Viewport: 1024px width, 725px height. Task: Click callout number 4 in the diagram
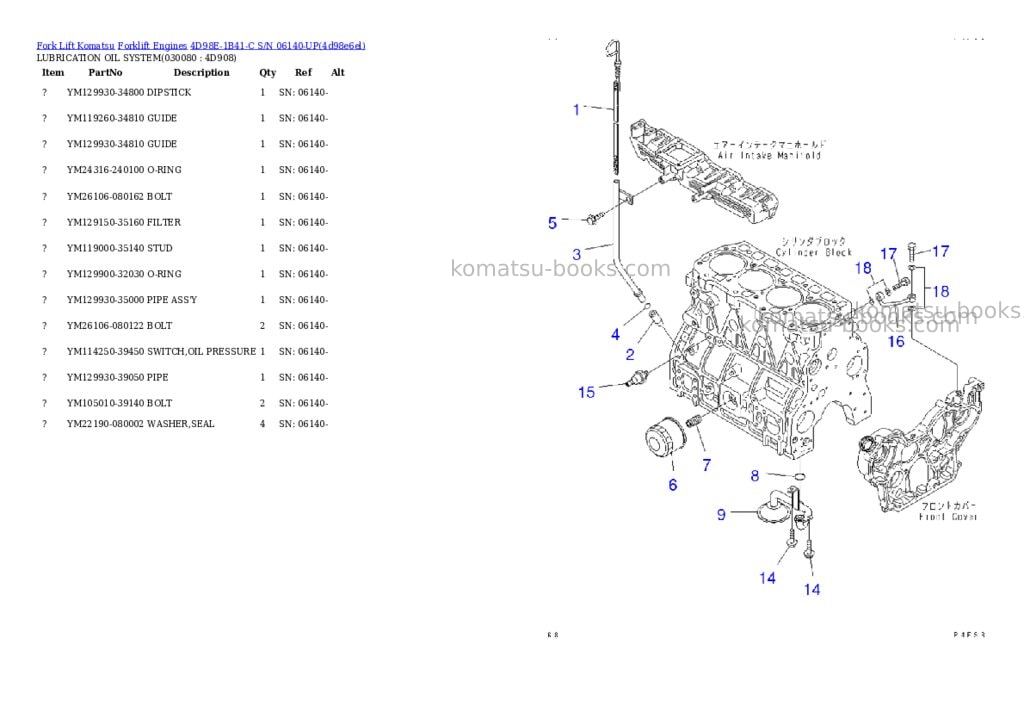(x=615, y=335)
